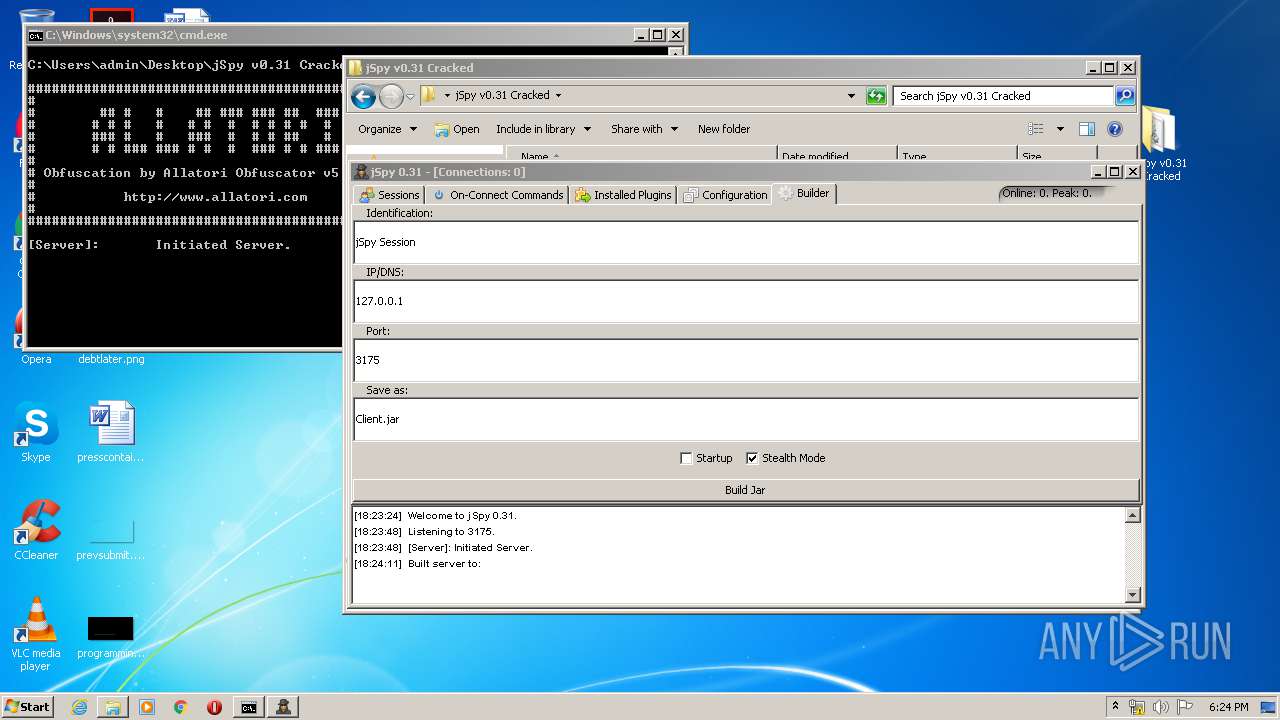Image resolution: width=1280 pixels, height=720 pixels.
Task: Click the Build Jar button
Action: pos(746,490)
